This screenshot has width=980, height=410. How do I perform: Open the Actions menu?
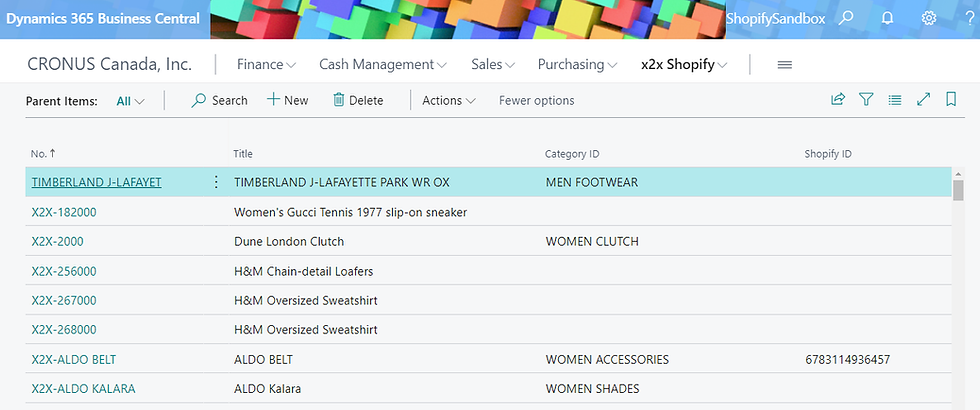pos(449,101)
